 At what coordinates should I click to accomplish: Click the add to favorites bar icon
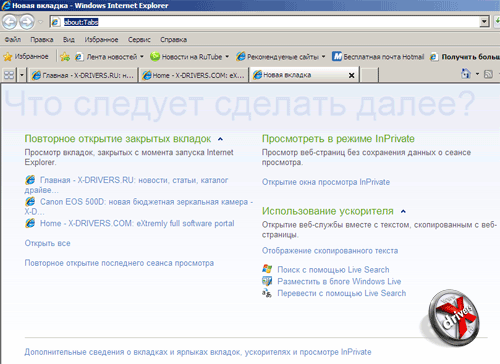tap(65, 57)
